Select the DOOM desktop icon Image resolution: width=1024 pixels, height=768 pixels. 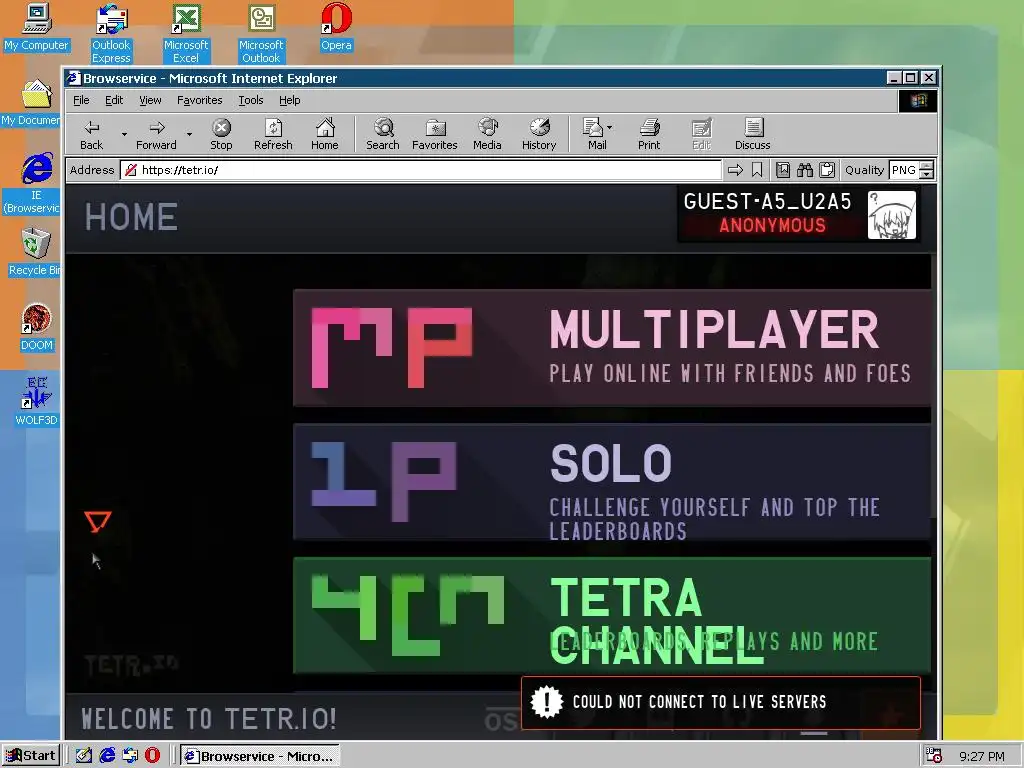36,328
